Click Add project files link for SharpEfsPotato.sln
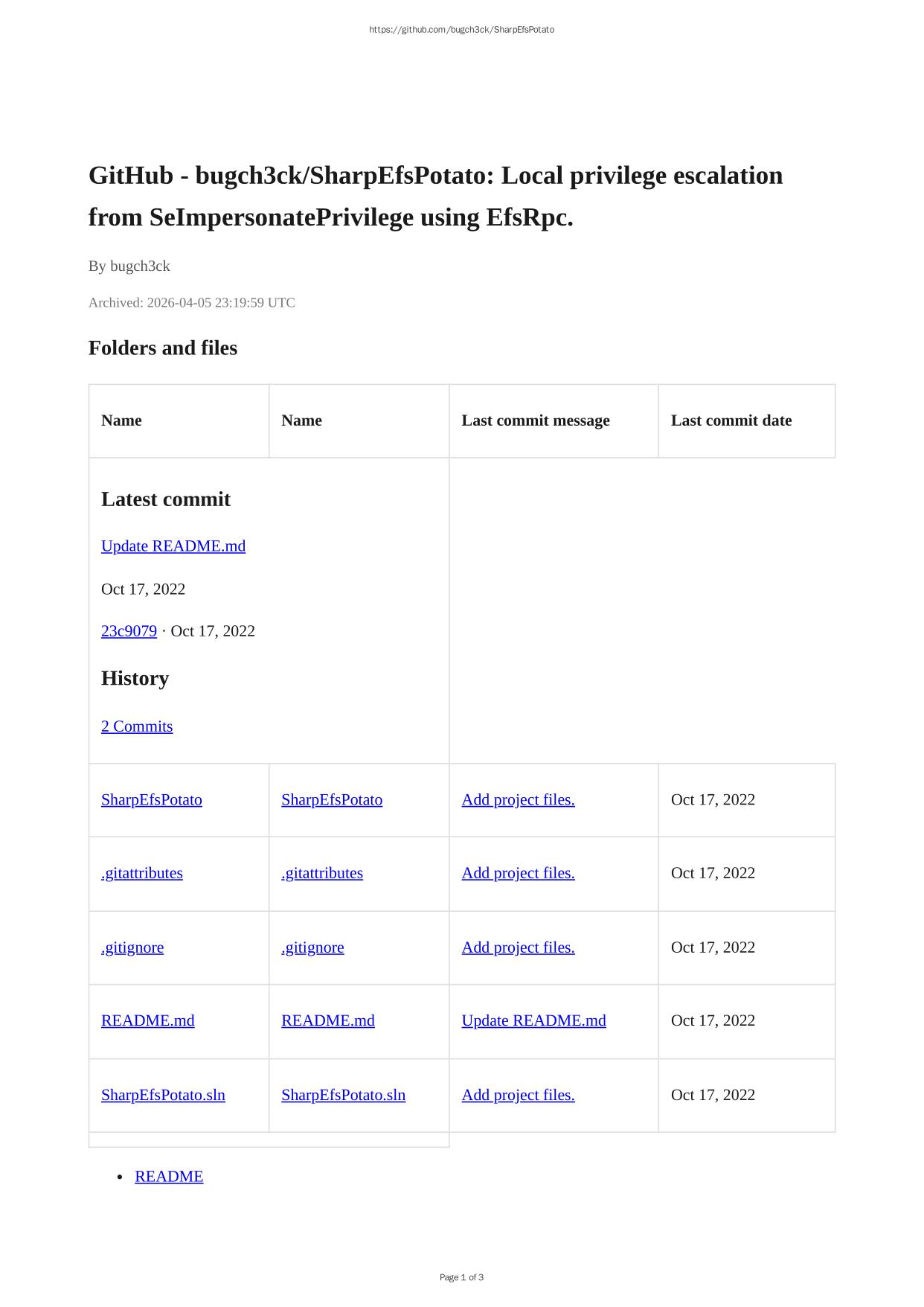This screenshot has width=924, height=1307. pos(518,1095)
